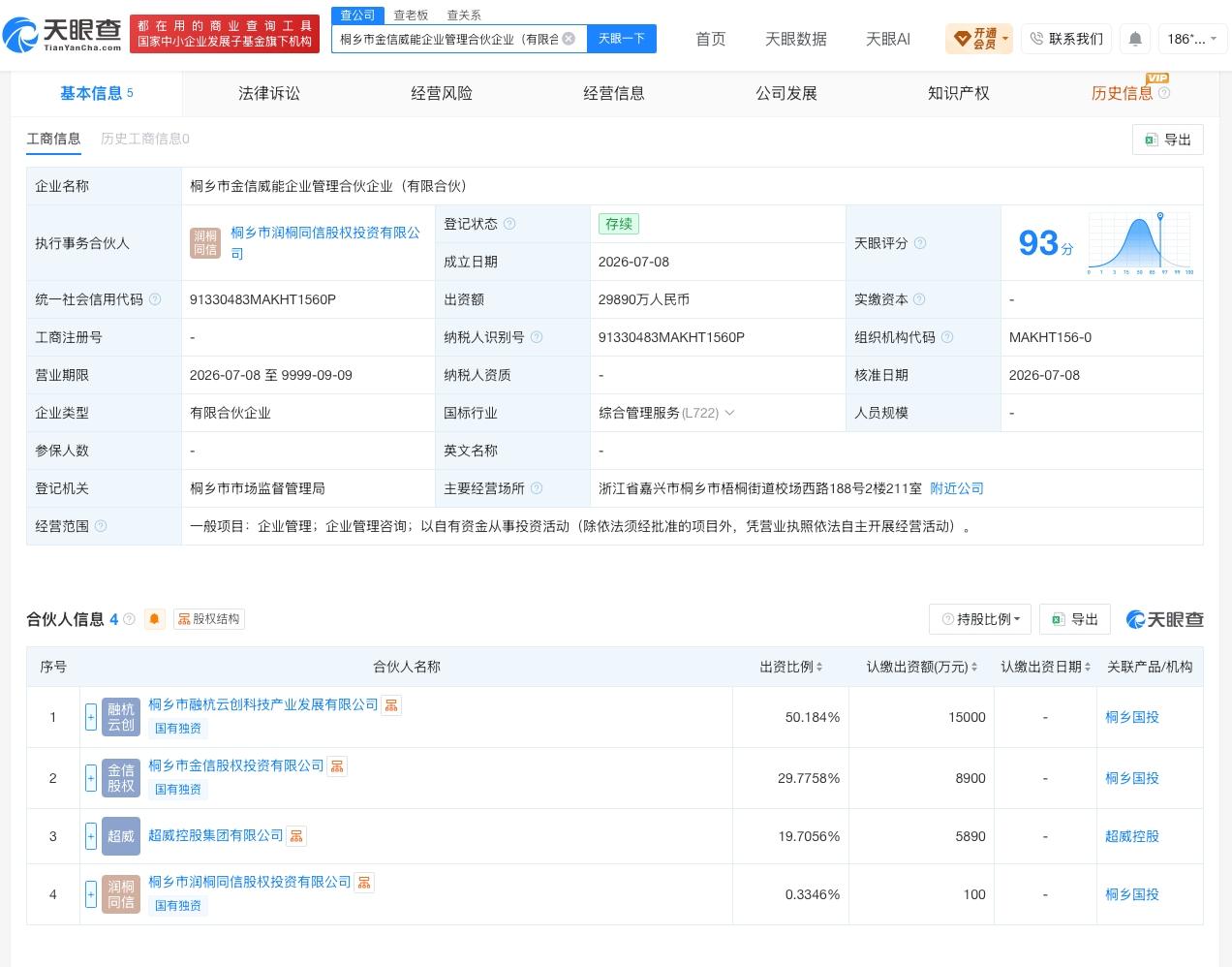This screenshot has height=967, width=1232.
Task: Select 历史工商信息0 sub-tab
Action: tap(145, 139)
